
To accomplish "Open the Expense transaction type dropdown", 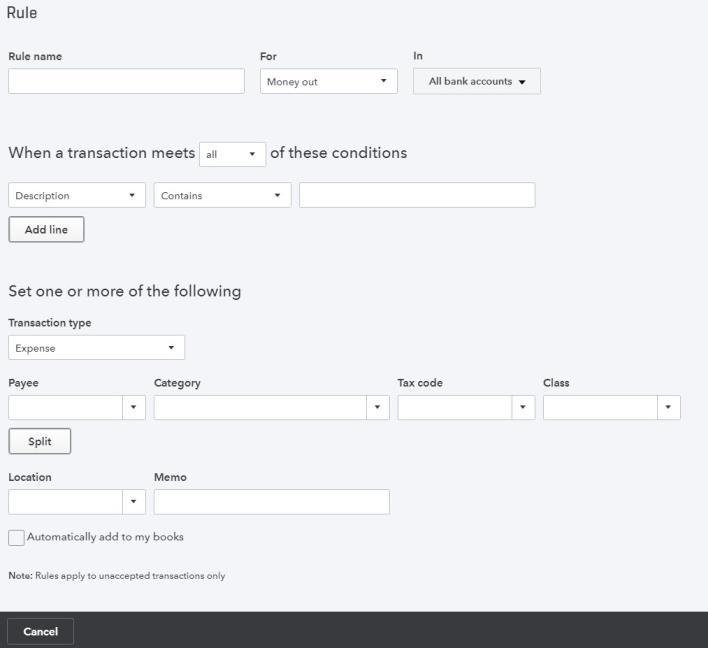I will point(97,347).
